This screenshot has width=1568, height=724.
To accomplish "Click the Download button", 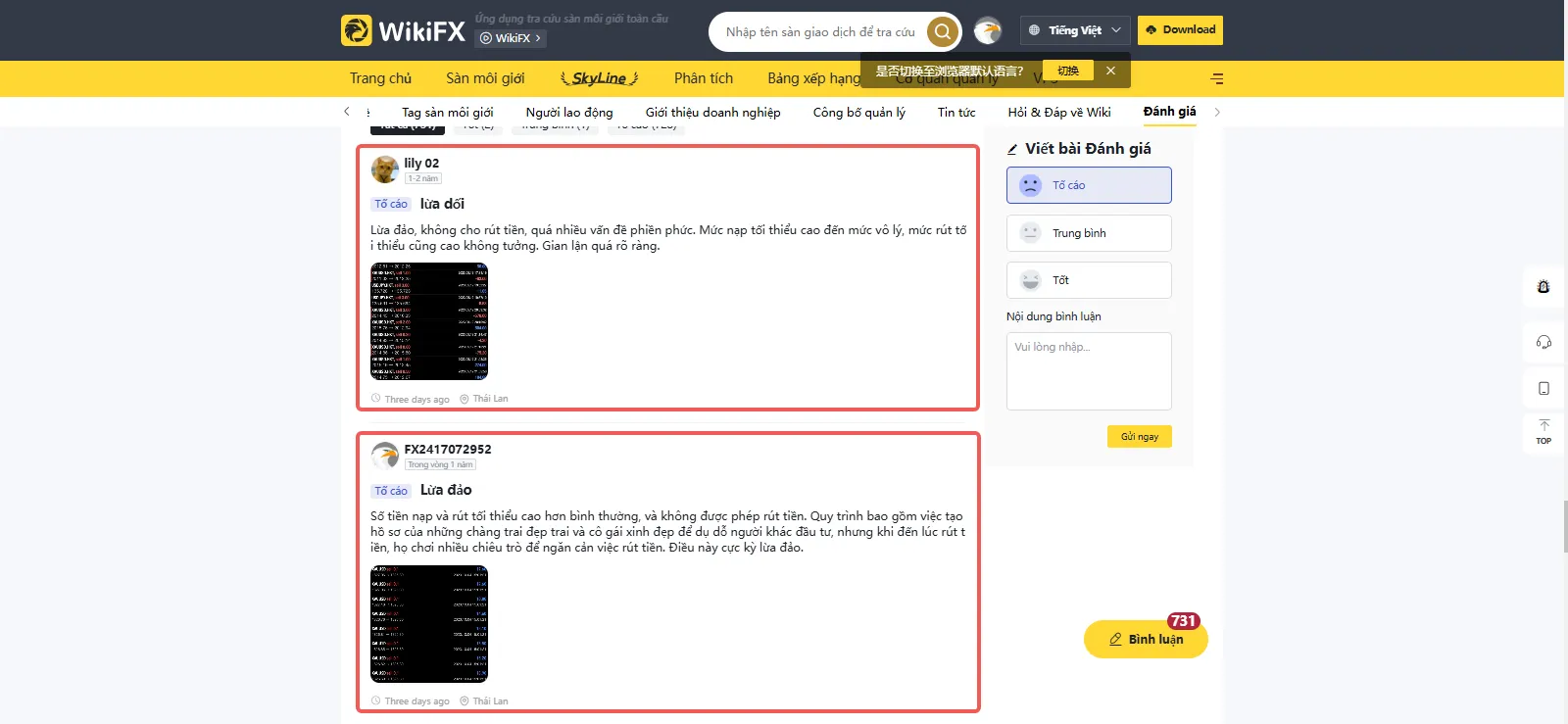I will tap(1181, 30).
